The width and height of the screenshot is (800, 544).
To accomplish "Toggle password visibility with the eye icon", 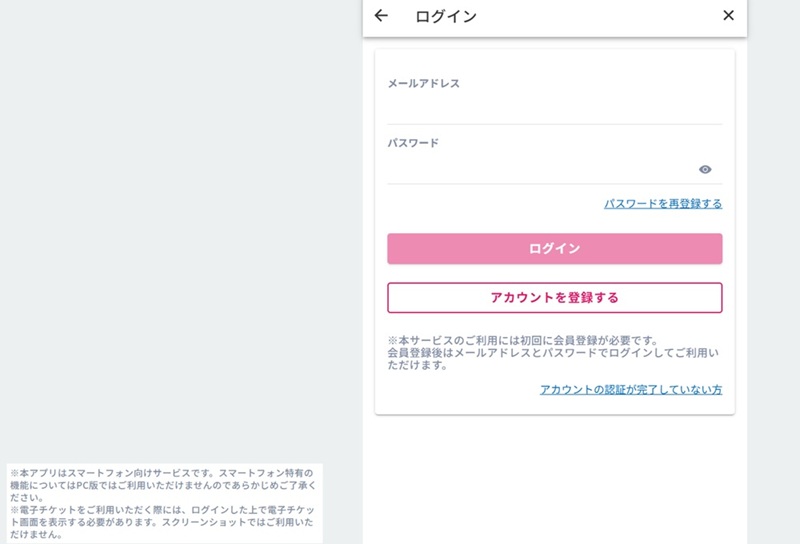I will click(705, 169).
